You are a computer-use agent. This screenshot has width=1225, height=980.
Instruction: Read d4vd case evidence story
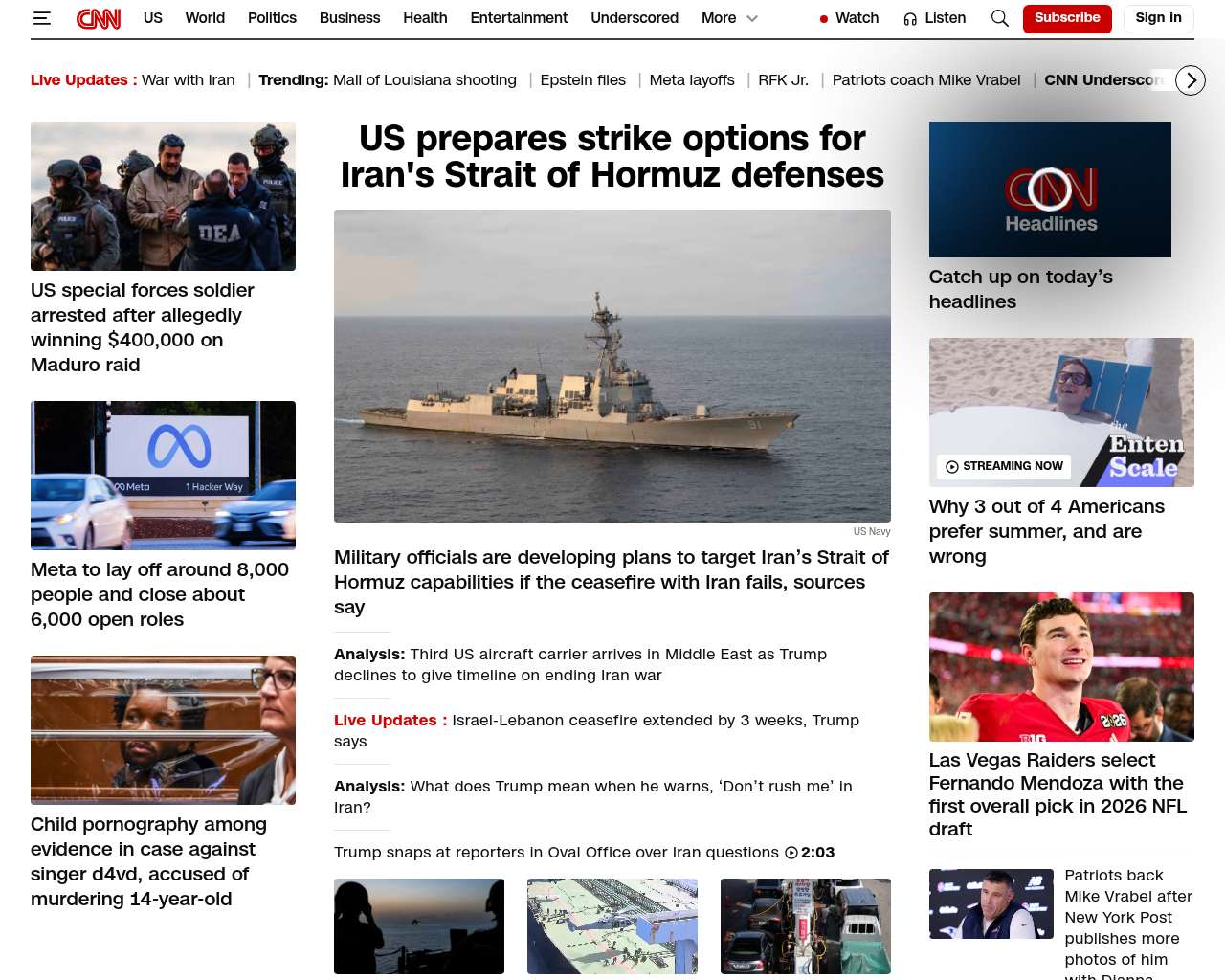pyautogui.click(x=148, y=861)
